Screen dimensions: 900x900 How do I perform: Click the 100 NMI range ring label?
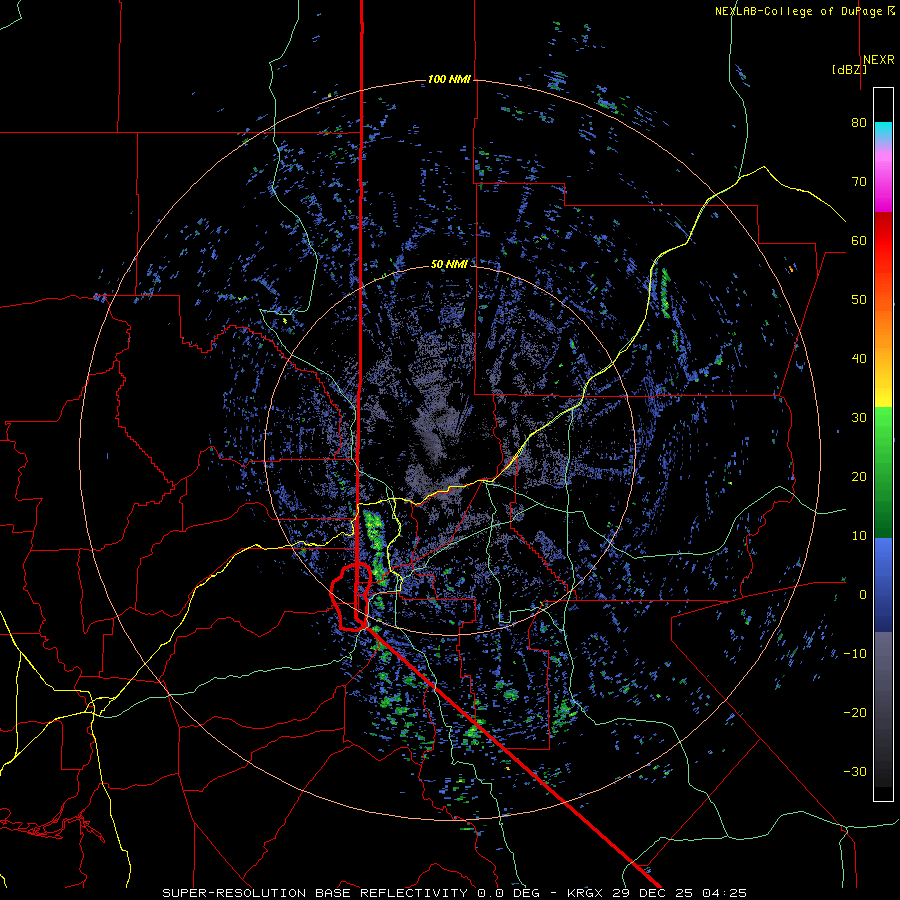point(449,79)
